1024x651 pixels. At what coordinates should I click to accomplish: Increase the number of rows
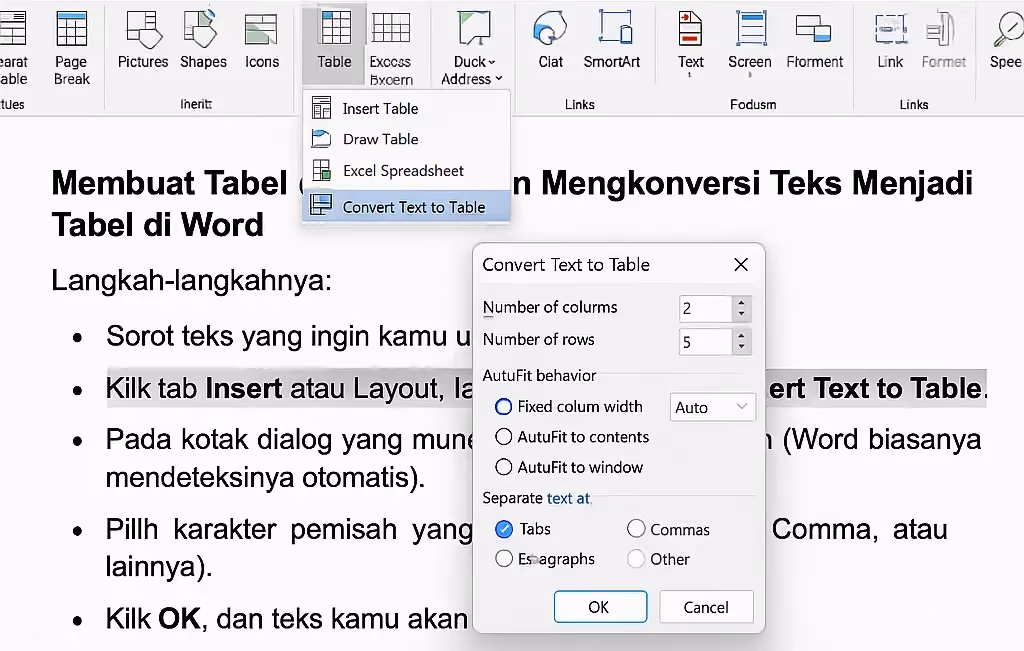coord(741,336)
